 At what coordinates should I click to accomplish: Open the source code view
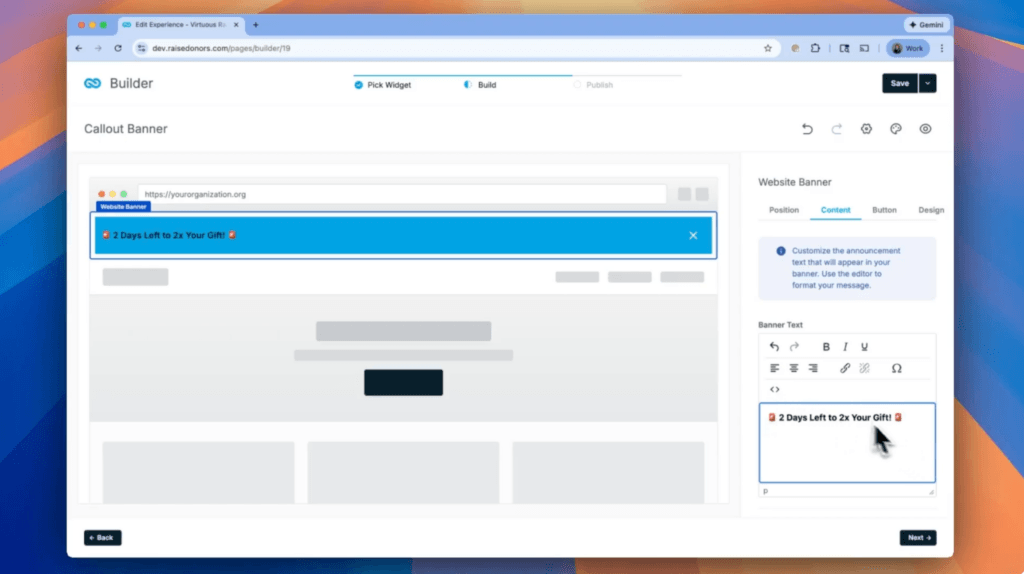click(775, 389)
